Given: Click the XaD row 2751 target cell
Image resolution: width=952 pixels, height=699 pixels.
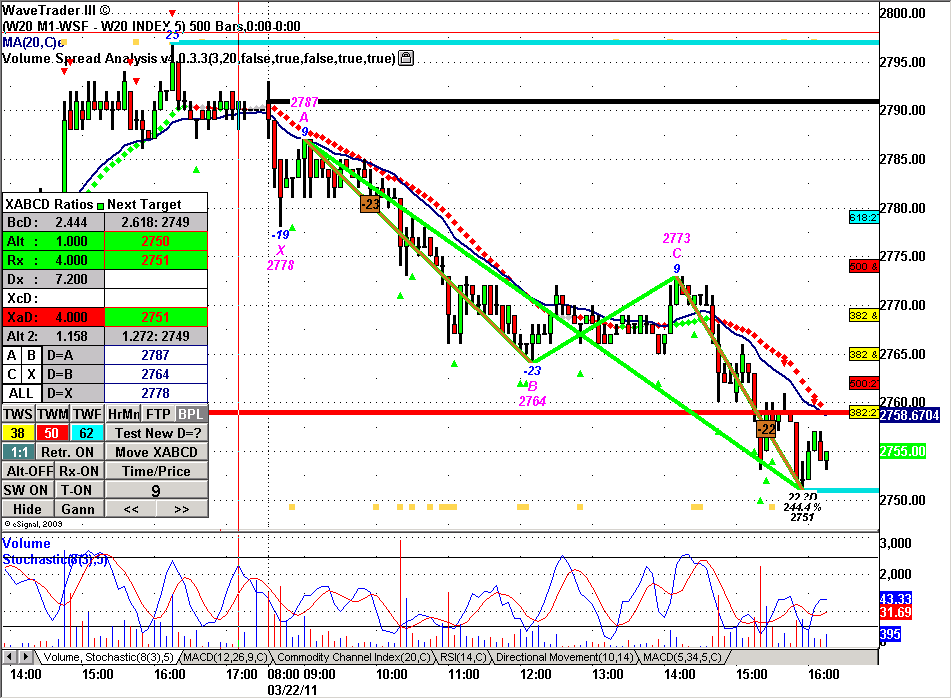Looking at the screenshot, I should 156,317.
